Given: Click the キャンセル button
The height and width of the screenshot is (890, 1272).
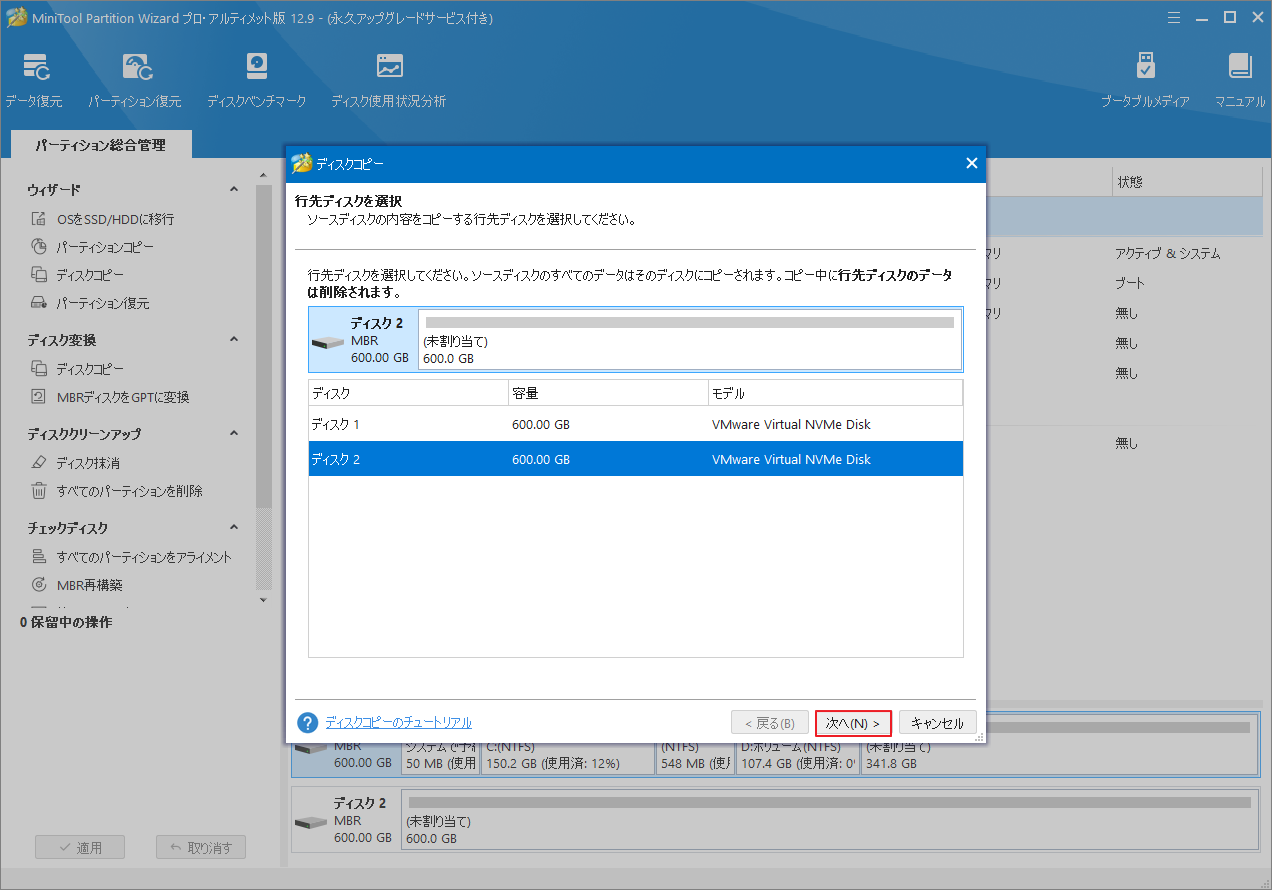Looking at the screenshot, I should pyautogui.click(x=937, y=723).
